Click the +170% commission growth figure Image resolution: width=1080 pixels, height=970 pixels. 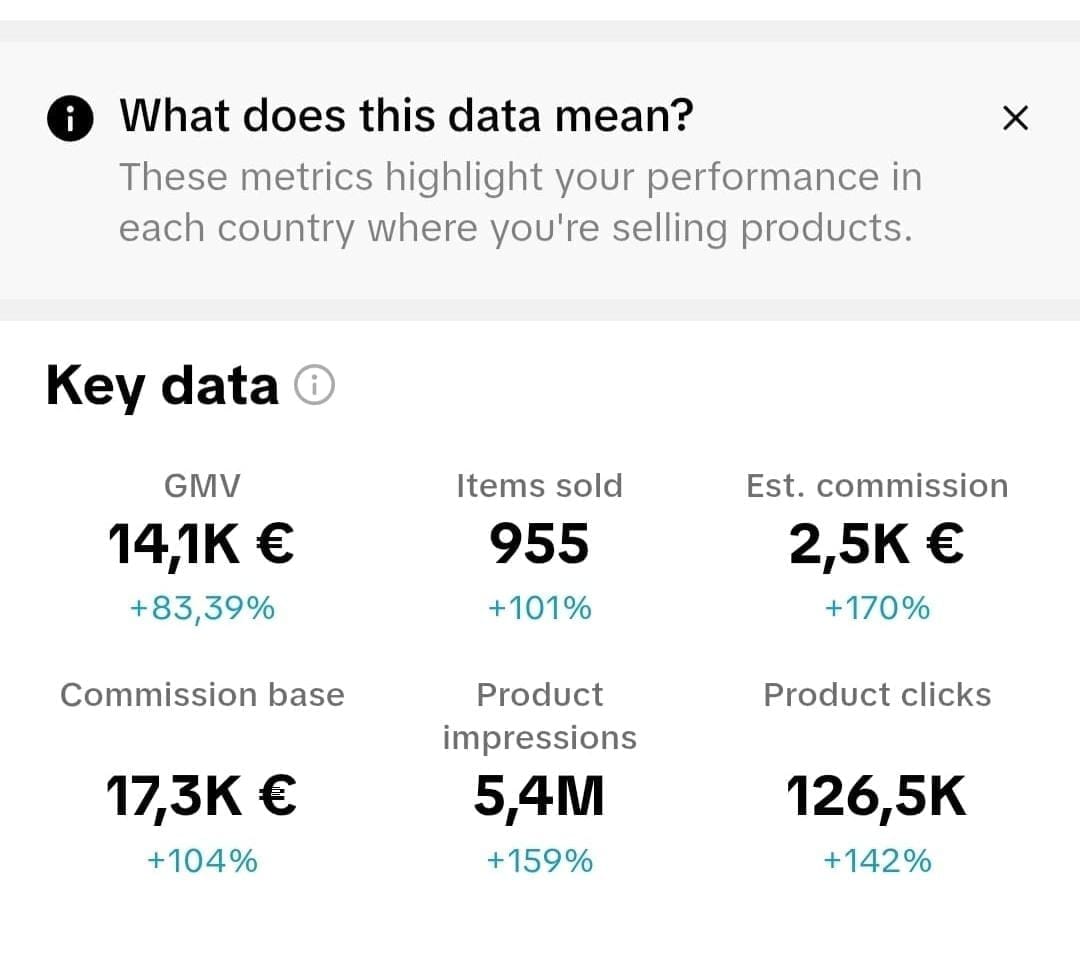click(x=877, y=607)
